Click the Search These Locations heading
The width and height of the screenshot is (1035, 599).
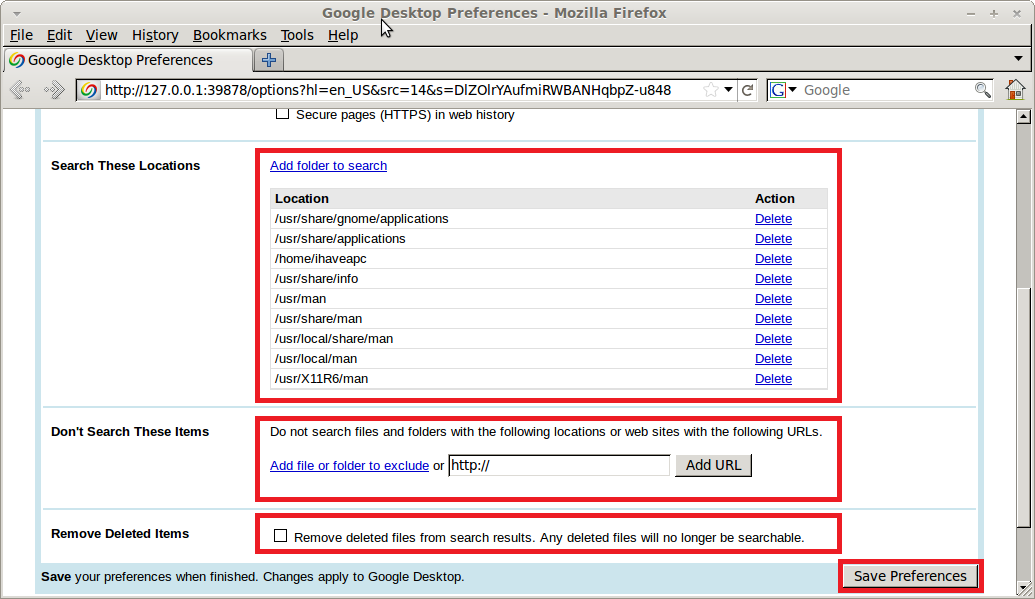[125, 166]
